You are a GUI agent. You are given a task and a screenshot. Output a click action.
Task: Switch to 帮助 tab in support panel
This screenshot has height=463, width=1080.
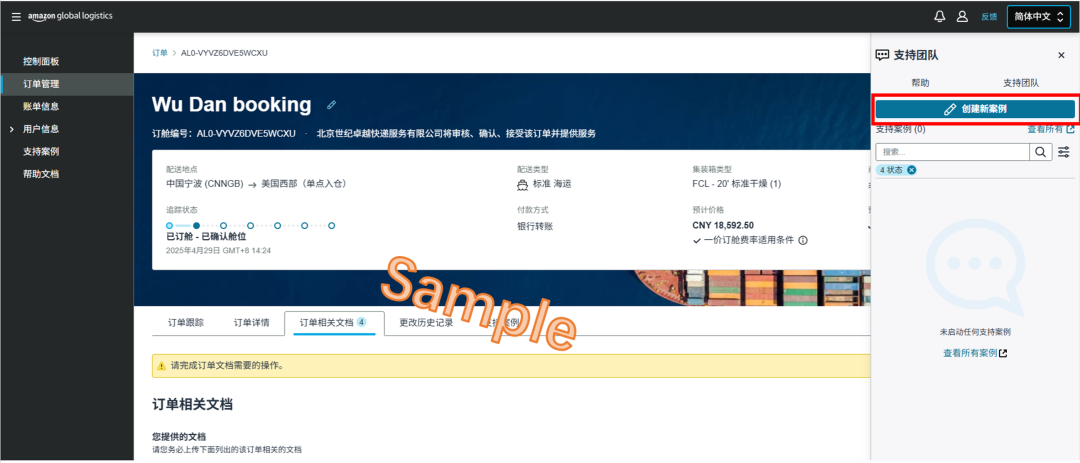point(920,83)
